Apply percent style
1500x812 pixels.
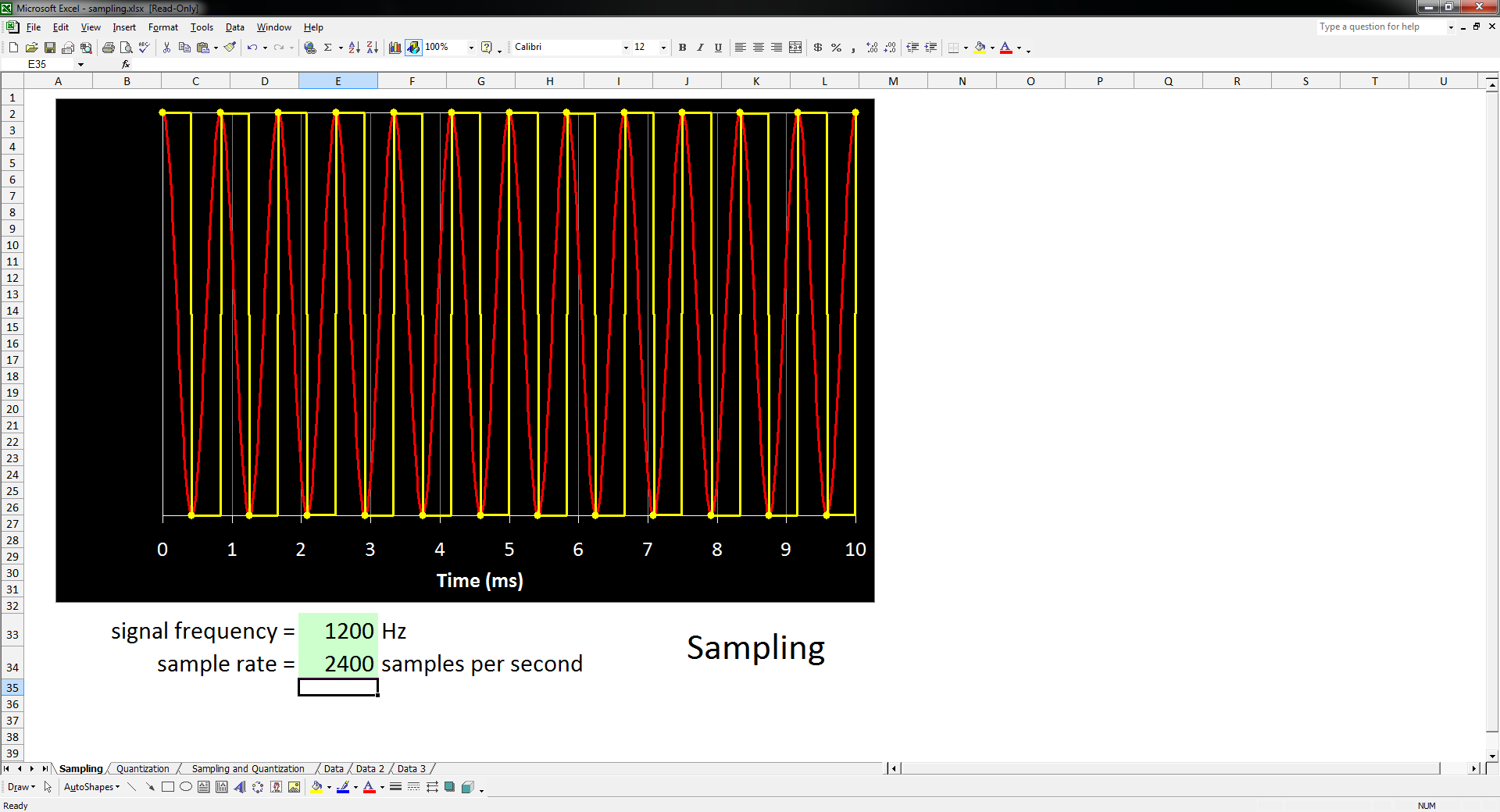pos(836,48)
